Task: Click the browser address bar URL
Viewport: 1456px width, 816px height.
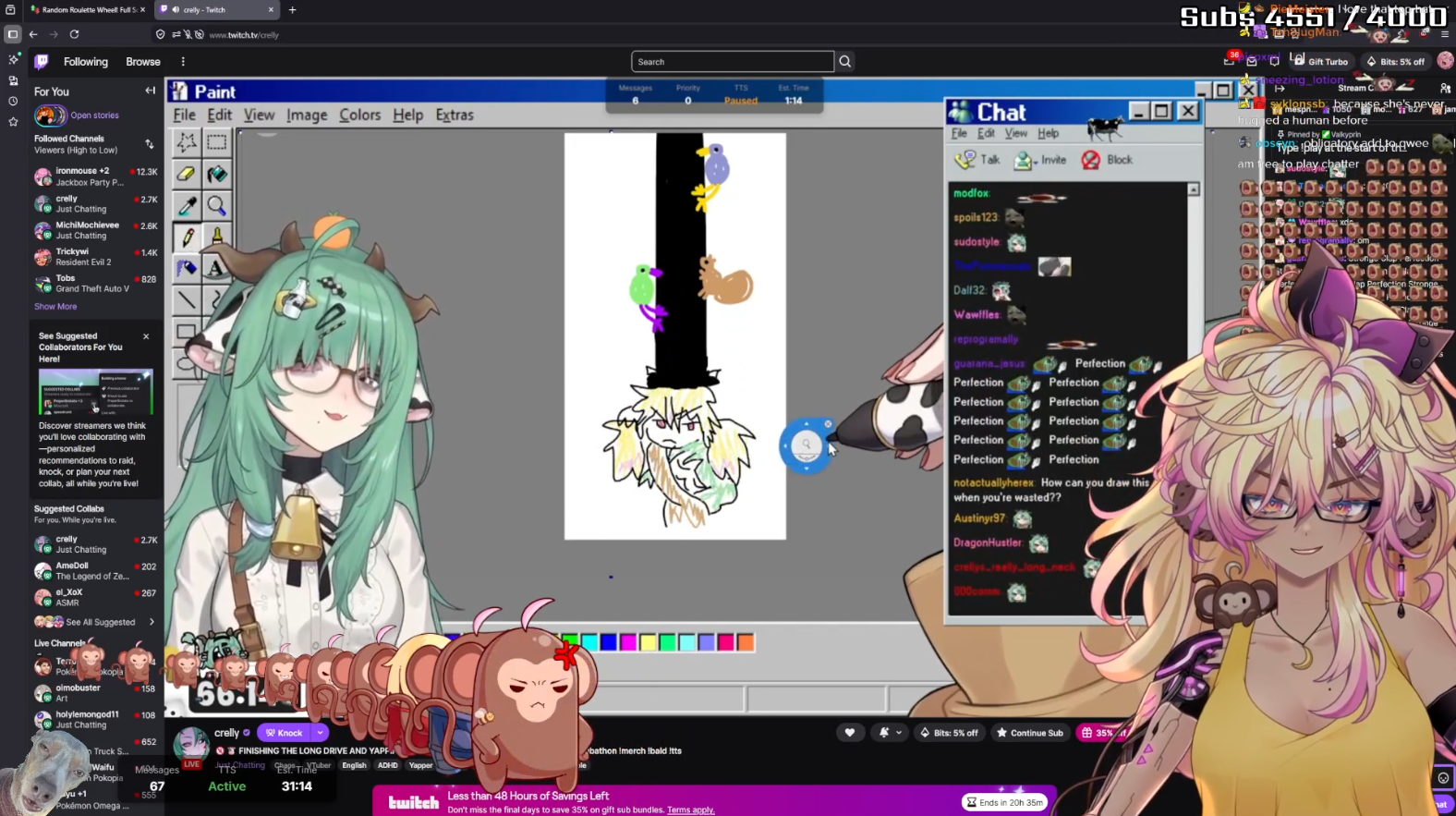Action: point(244,35)
